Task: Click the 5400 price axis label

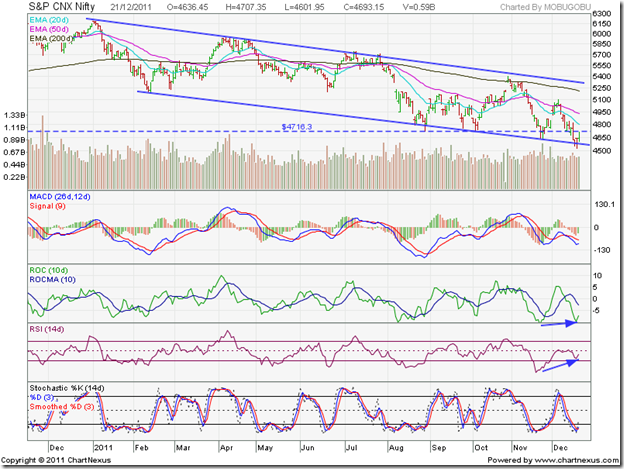Action: pyautogui.click(x=601, y=76)
